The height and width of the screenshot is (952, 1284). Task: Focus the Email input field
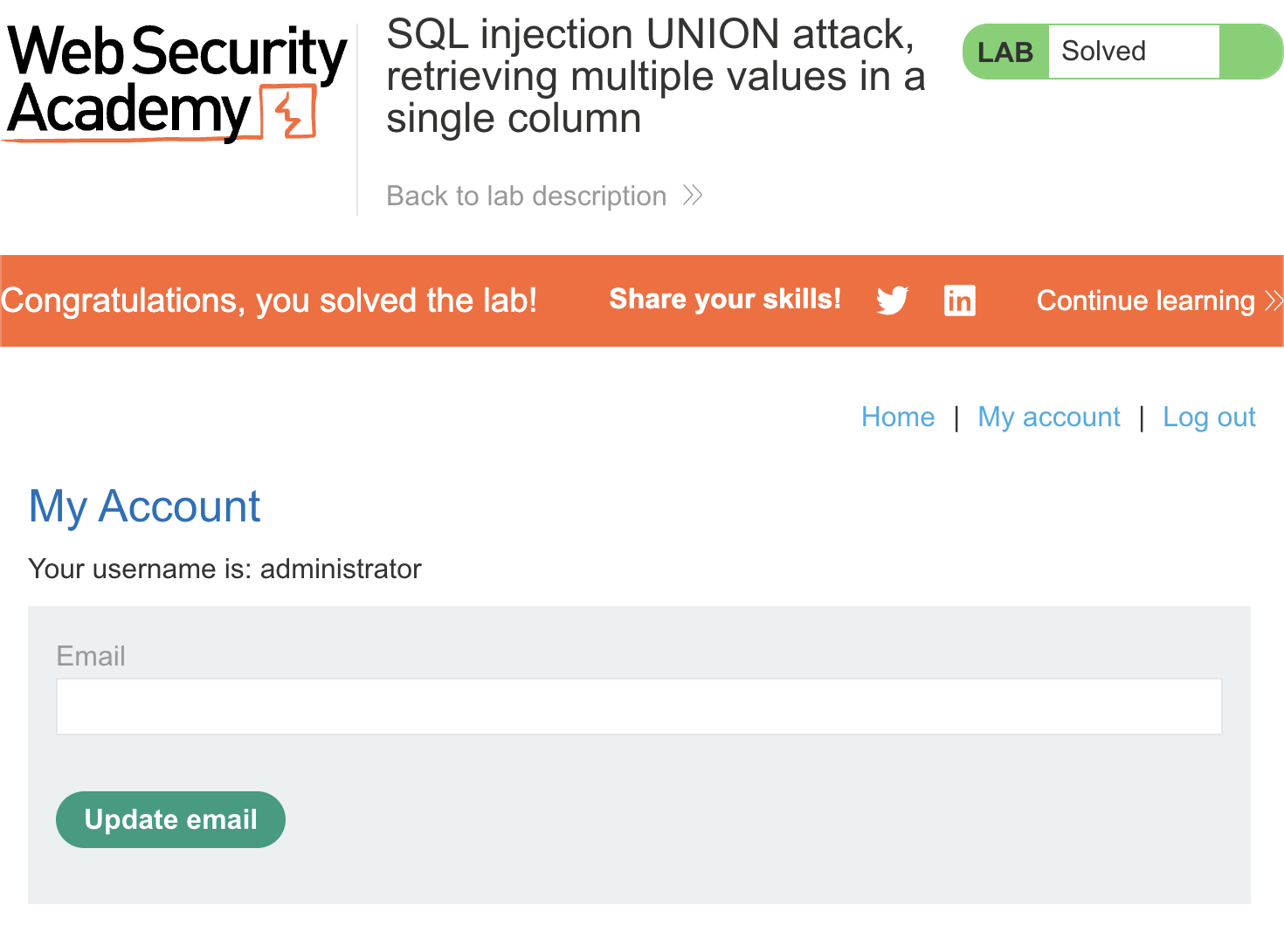(639, 707)
